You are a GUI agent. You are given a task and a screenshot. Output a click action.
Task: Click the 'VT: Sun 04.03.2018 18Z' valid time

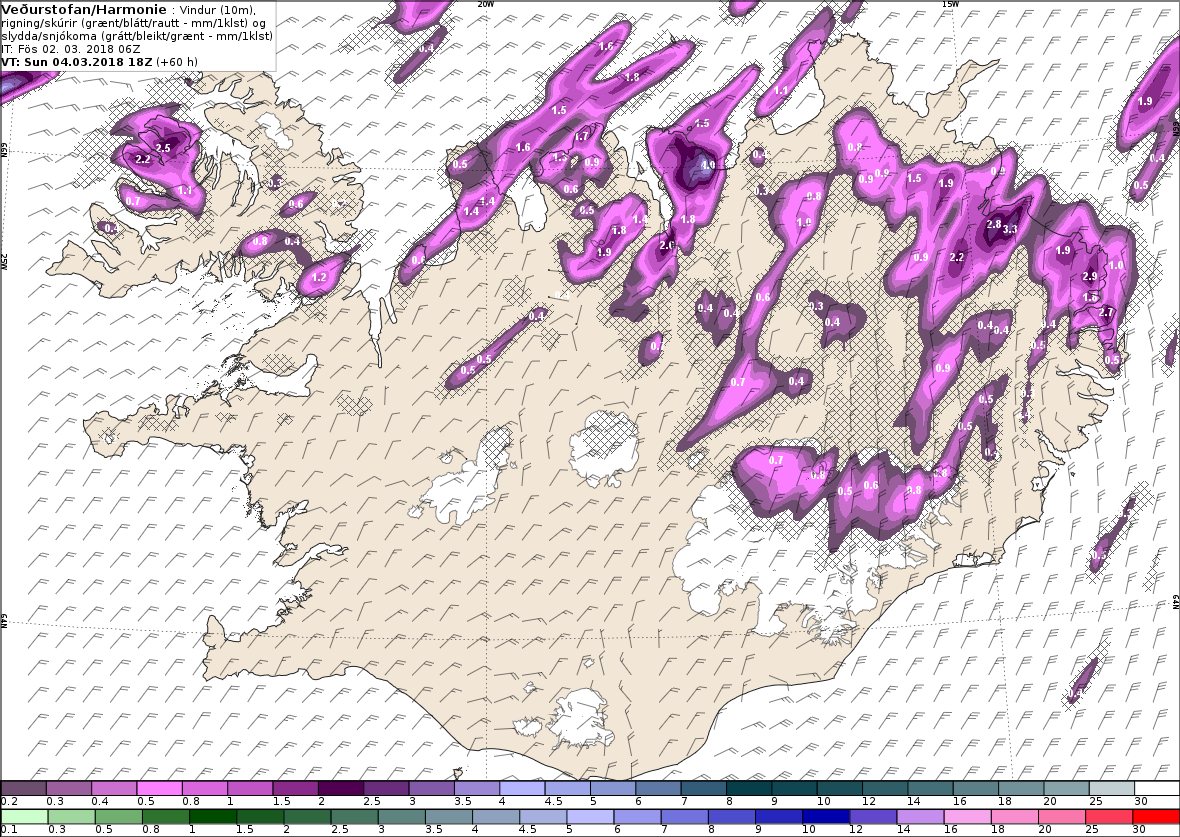(77, 62)
